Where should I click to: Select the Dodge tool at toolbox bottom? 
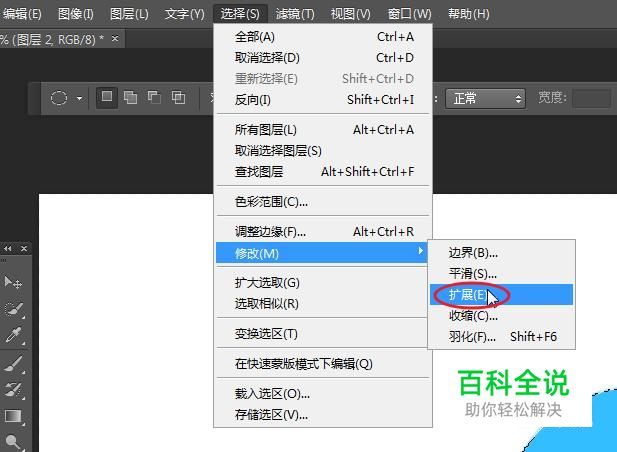(13, 442)
